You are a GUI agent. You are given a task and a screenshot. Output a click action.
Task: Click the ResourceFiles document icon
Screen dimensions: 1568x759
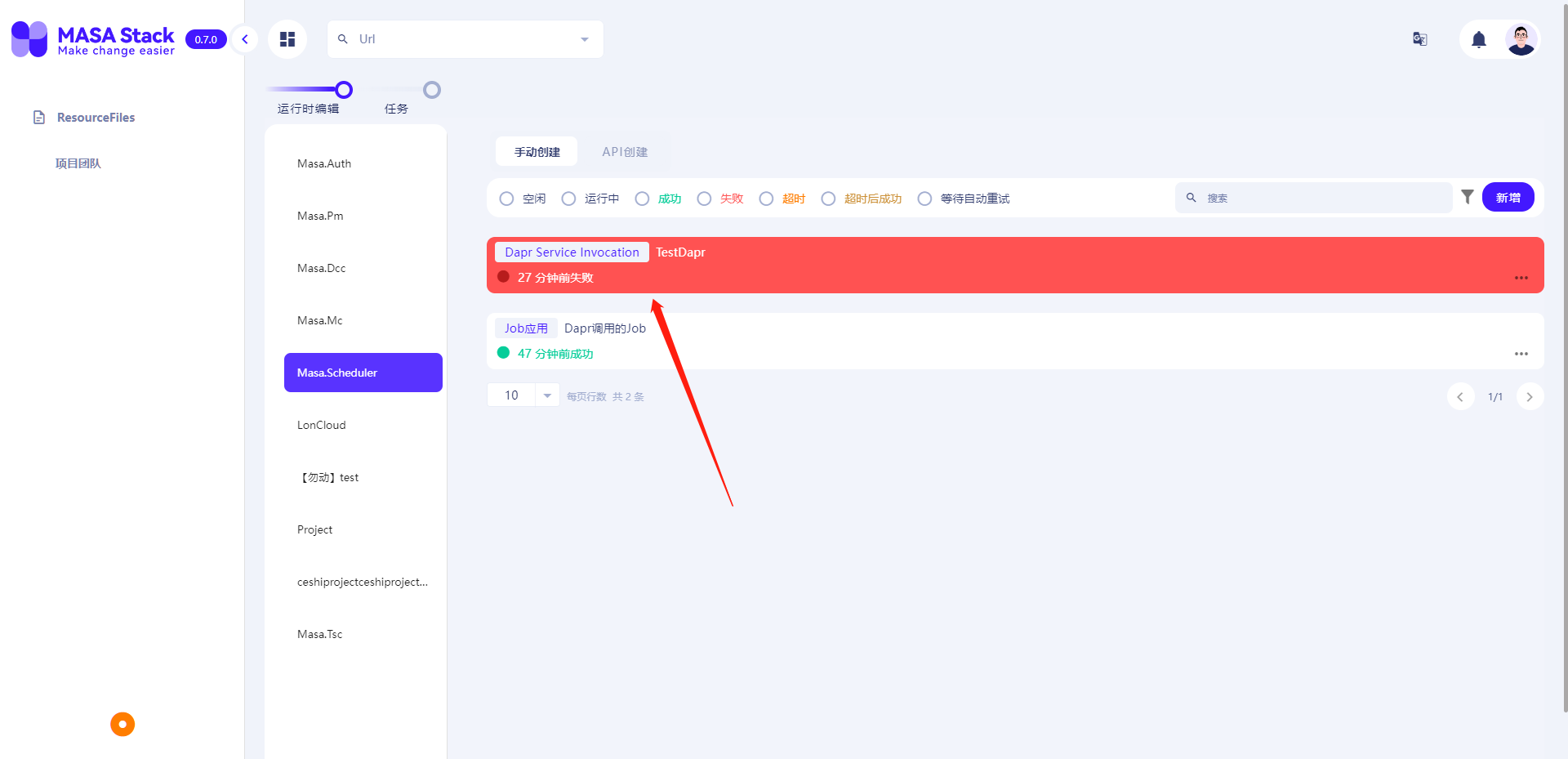point(39,117)
